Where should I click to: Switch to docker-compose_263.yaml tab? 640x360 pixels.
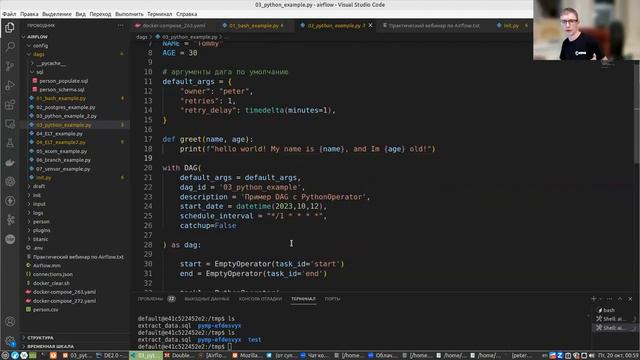[x=173, y=25]
